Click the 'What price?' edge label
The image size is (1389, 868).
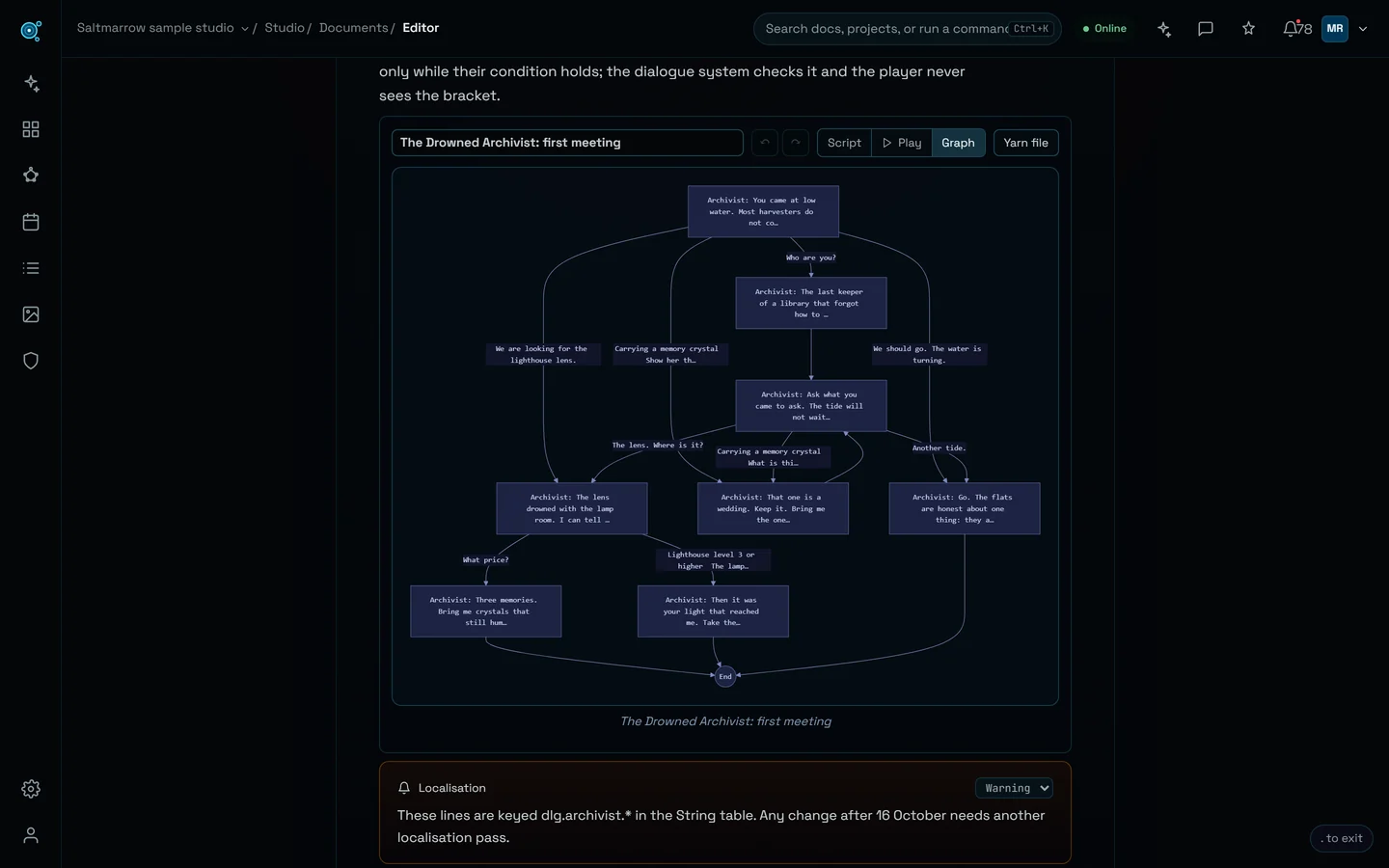click(485, 559)
